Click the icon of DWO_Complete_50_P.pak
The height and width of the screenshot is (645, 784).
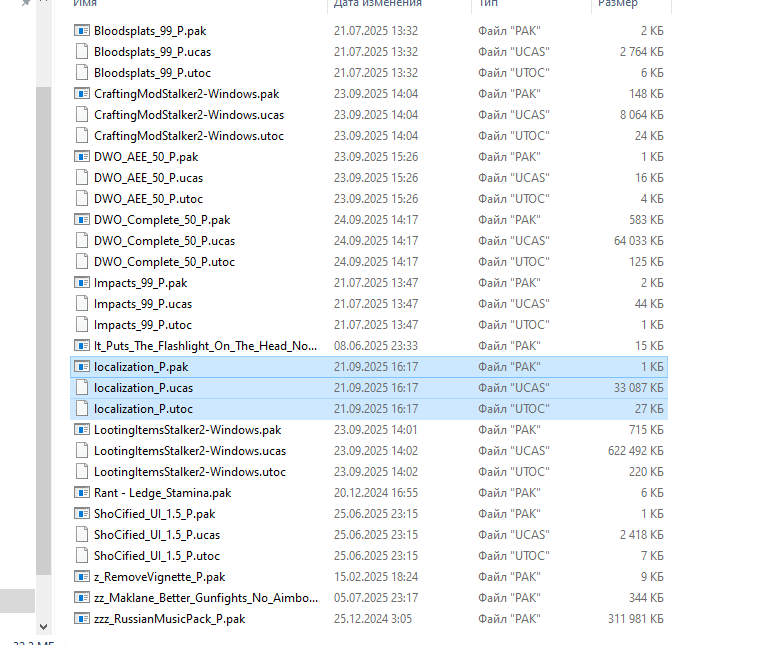[82, 220]
